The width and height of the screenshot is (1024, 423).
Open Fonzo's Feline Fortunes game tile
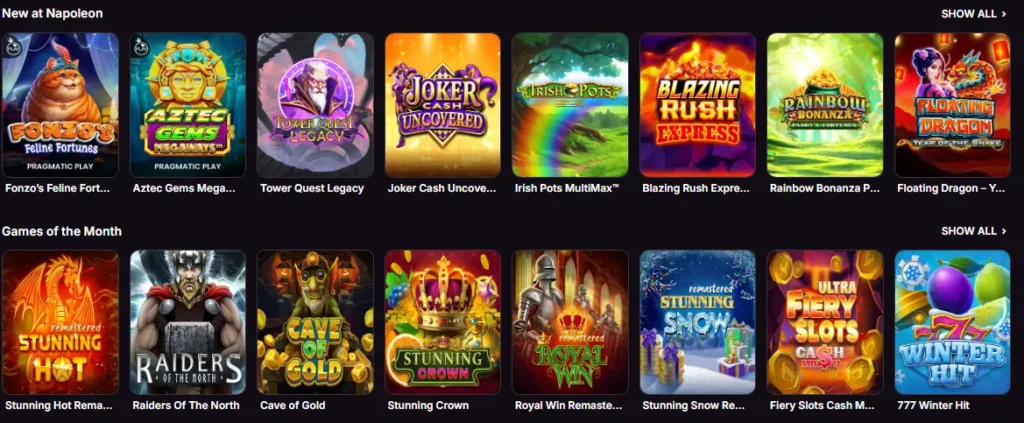pyautogui.click(x=60, y=105)
